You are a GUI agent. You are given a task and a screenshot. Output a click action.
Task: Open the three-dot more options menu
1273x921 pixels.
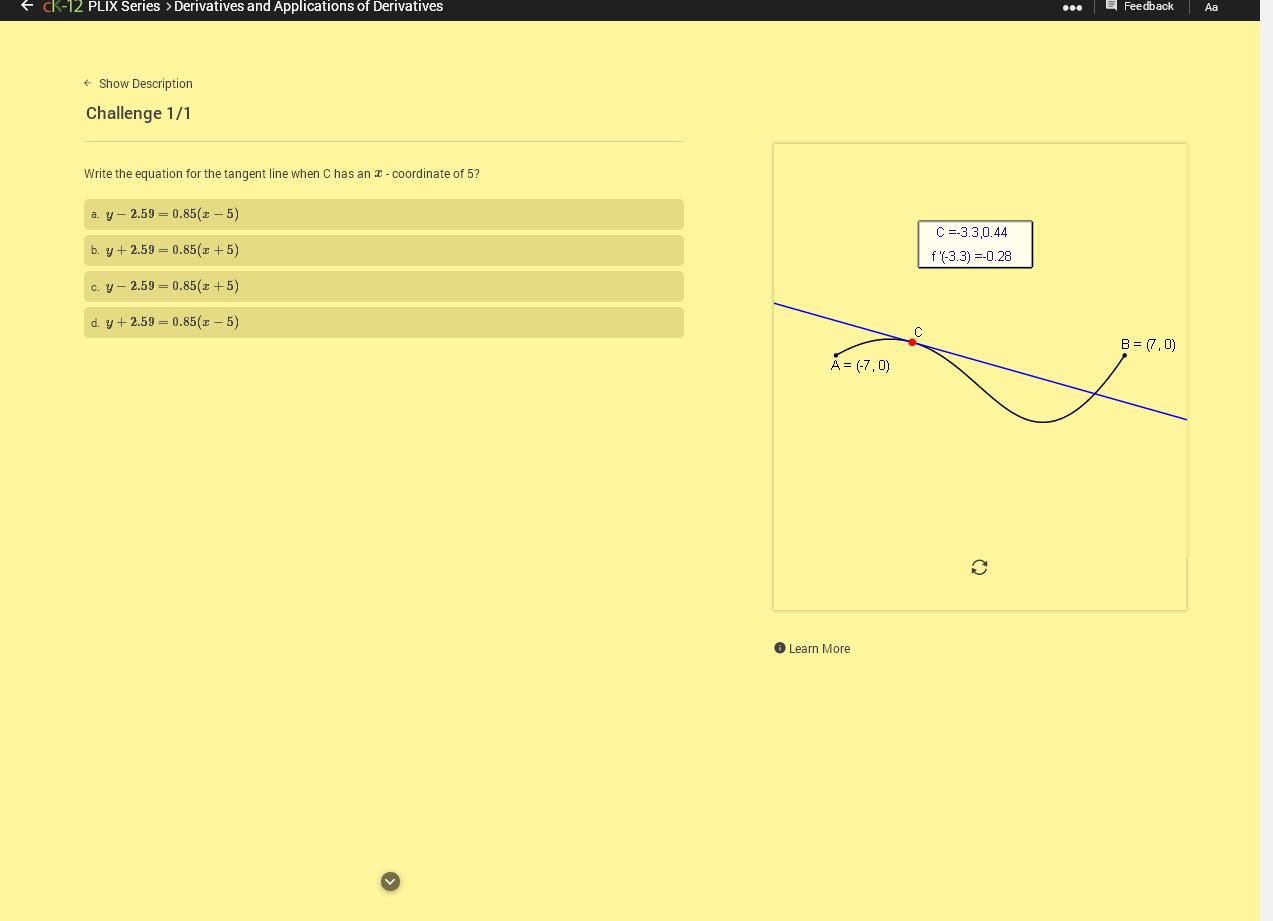click(1072, 7)
